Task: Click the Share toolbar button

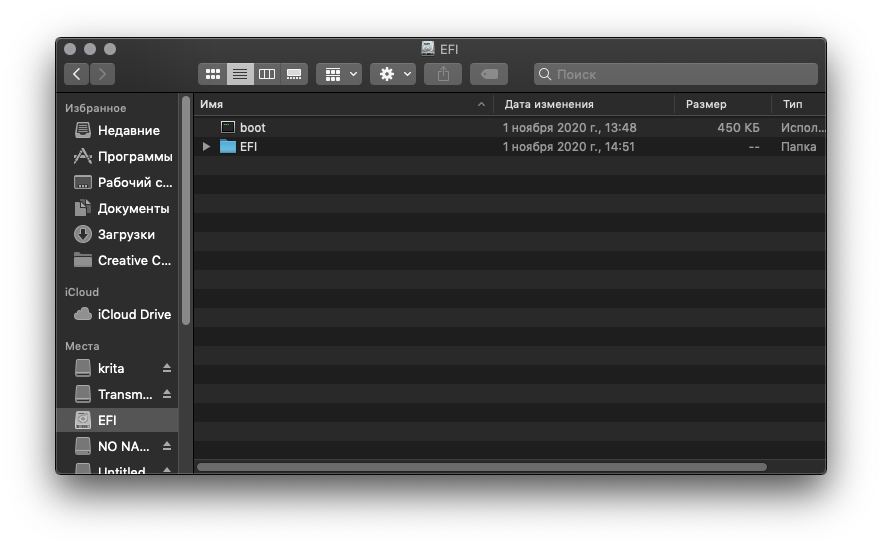Action: [443, 74]
